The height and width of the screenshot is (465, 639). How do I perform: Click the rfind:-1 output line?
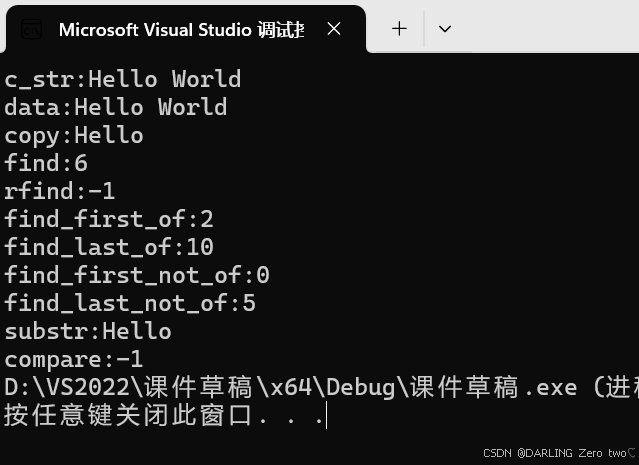[60, 191]
